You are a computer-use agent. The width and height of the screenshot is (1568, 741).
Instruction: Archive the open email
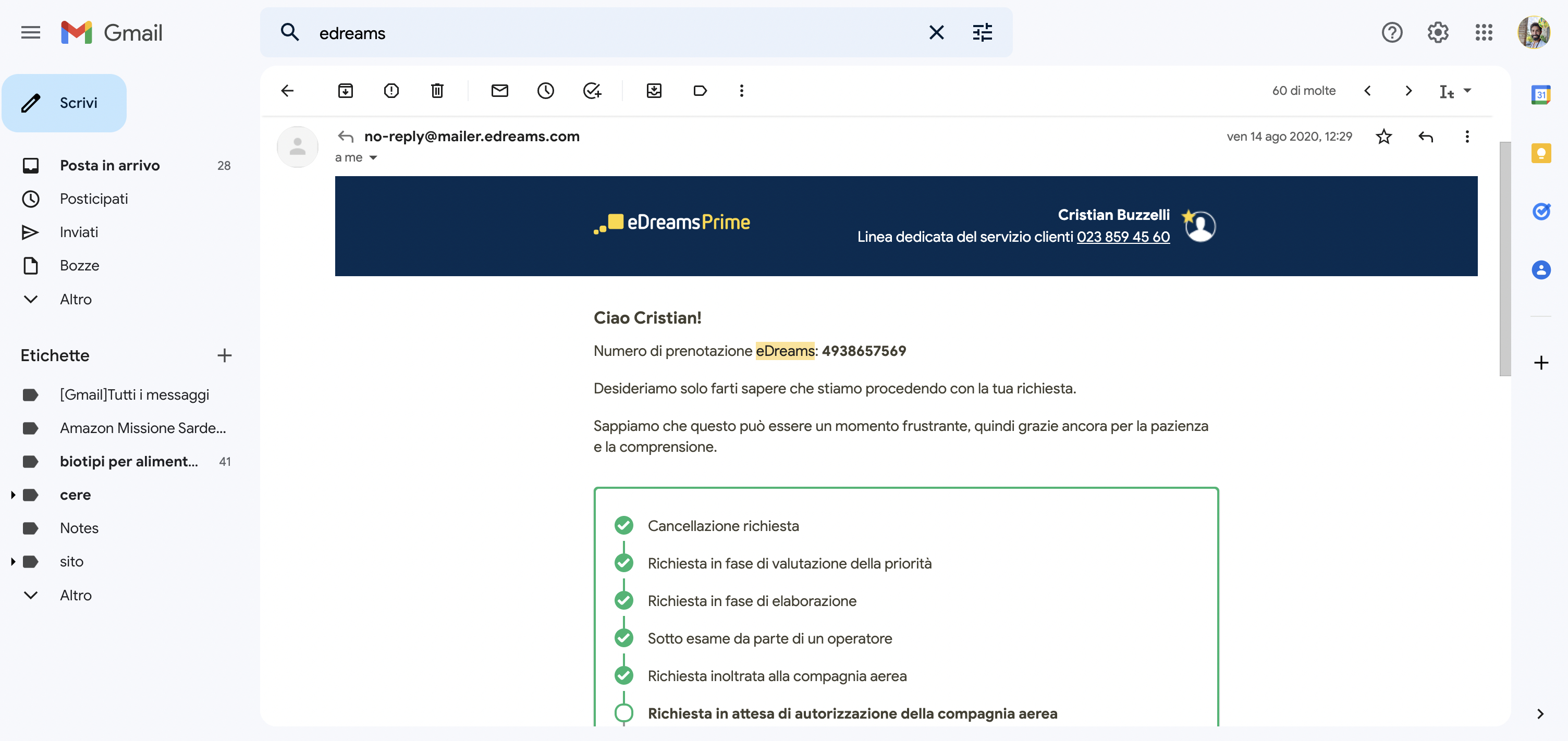pos(345,90)
